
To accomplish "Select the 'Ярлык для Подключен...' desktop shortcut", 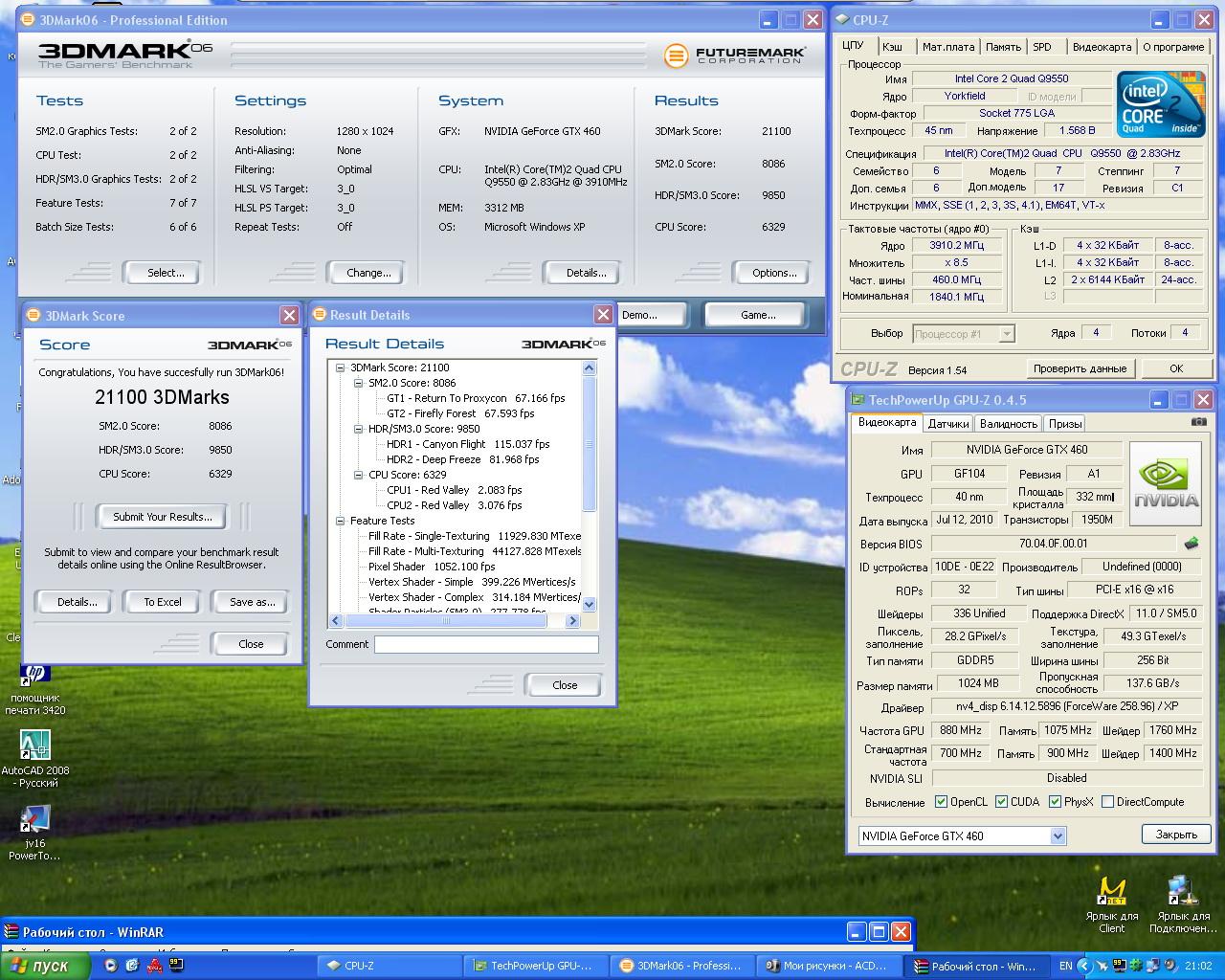I will [1183, 904].
